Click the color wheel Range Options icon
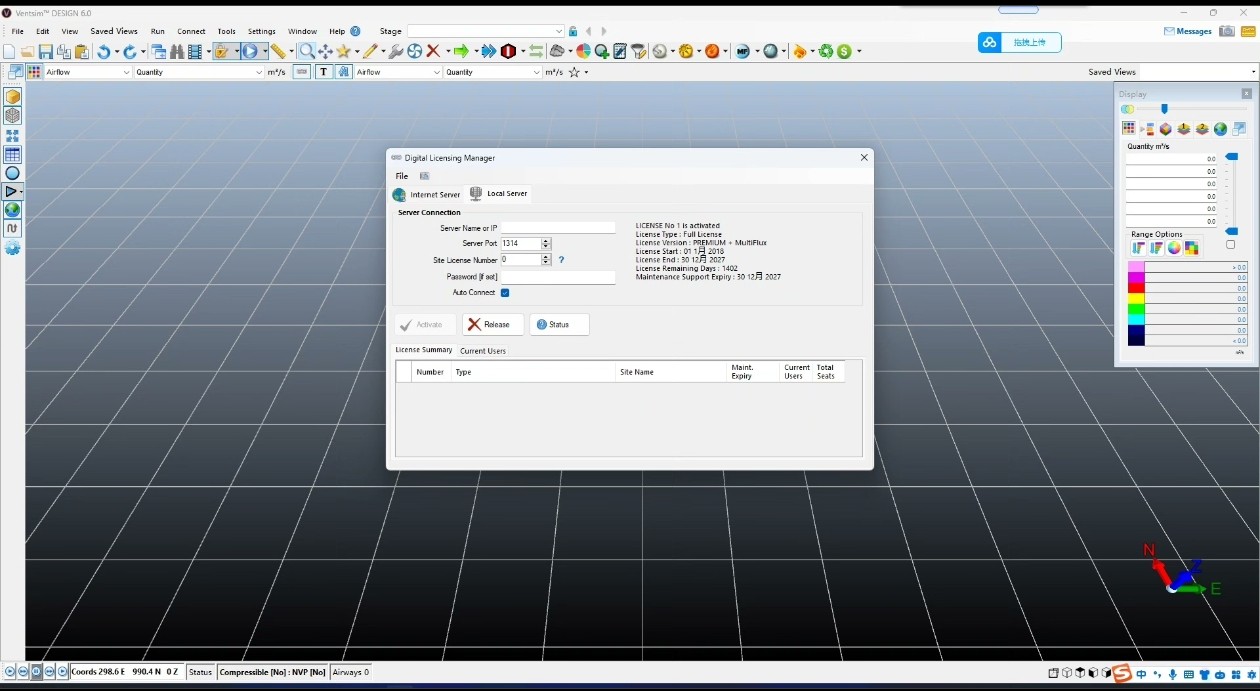 1174,248
